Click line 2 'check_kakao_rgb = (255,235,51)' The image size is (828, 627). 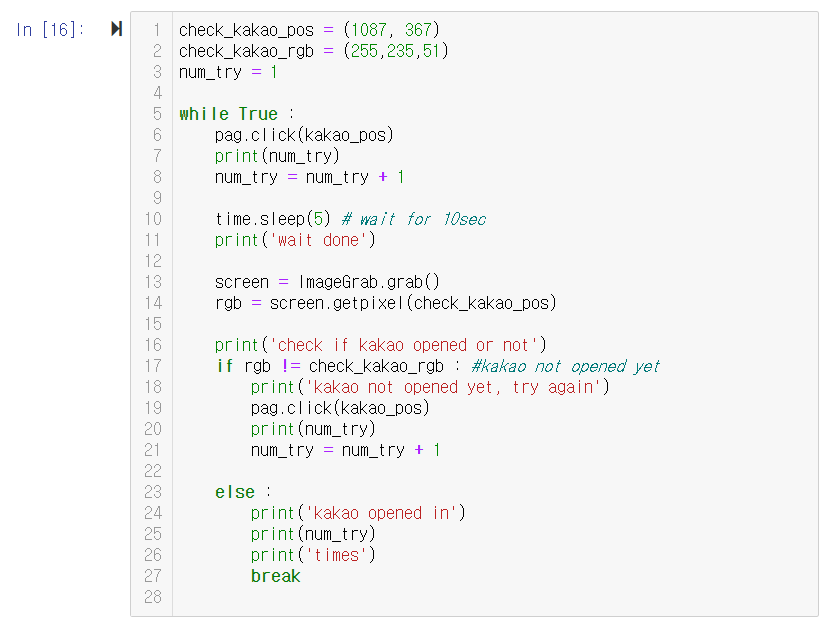(x=314, y=51)
